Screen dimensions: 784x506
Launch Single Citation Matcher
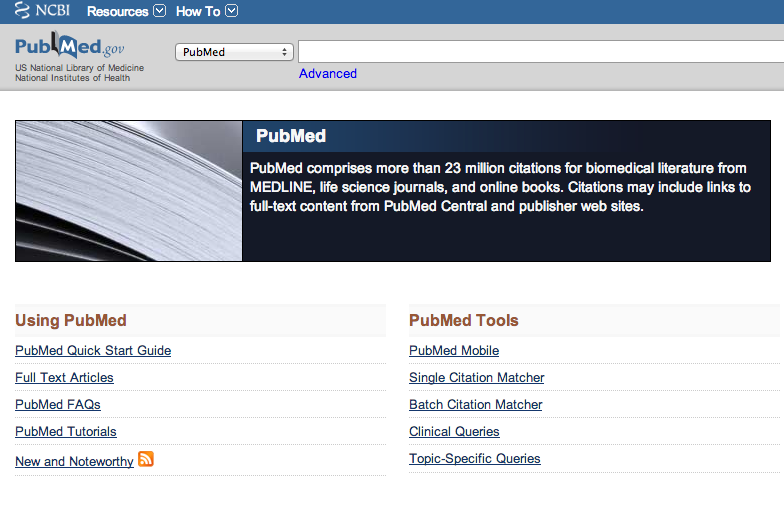pos(476,378)
